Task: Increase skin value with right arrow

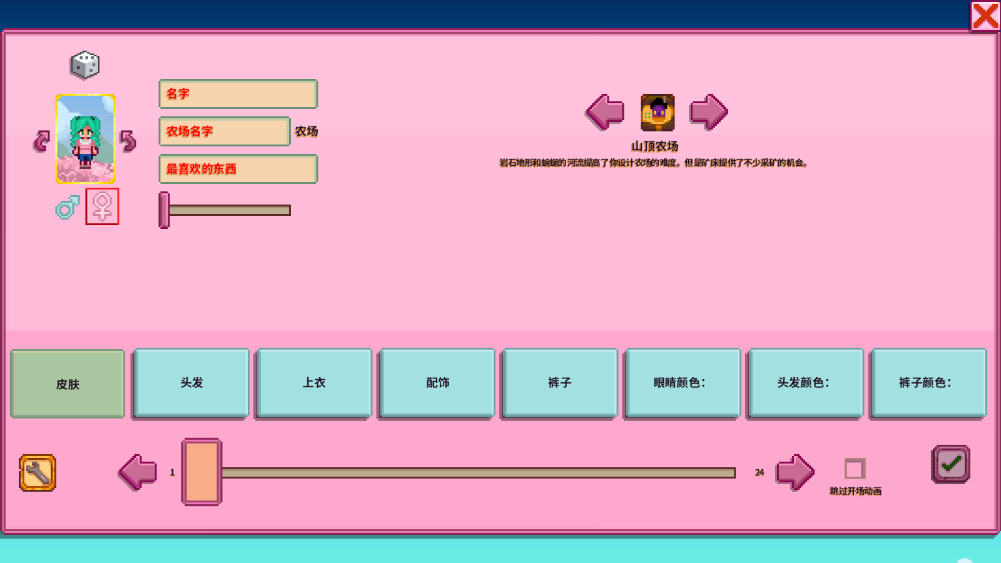Action: pos(795,472)
